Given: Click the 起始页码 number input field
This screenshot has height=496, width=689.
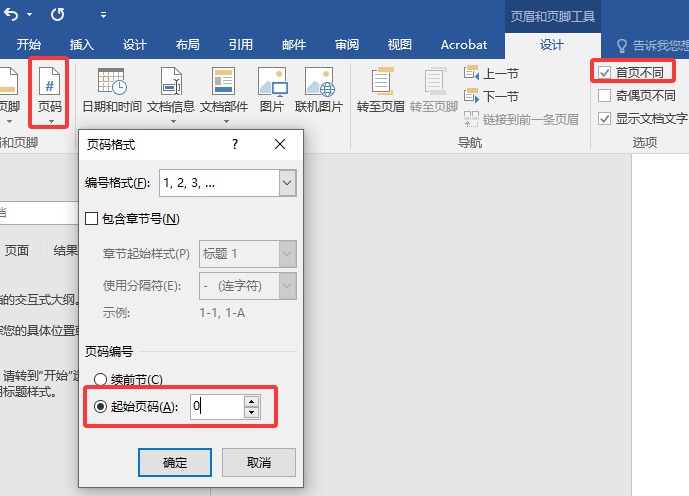Looking at the screenshot, I should pos(216,407).
